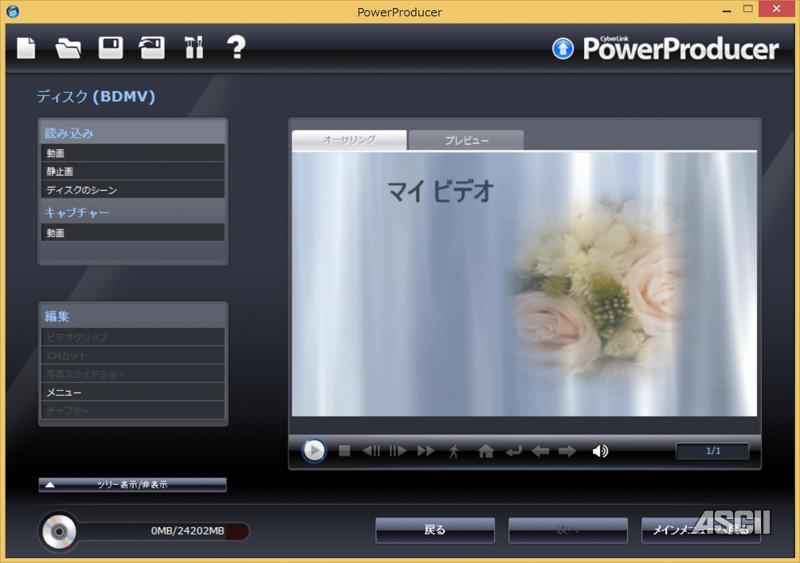This screenshot has height=563, width=800.
Task: Stop playback with the square stop icon
Action: click(344, 451)
